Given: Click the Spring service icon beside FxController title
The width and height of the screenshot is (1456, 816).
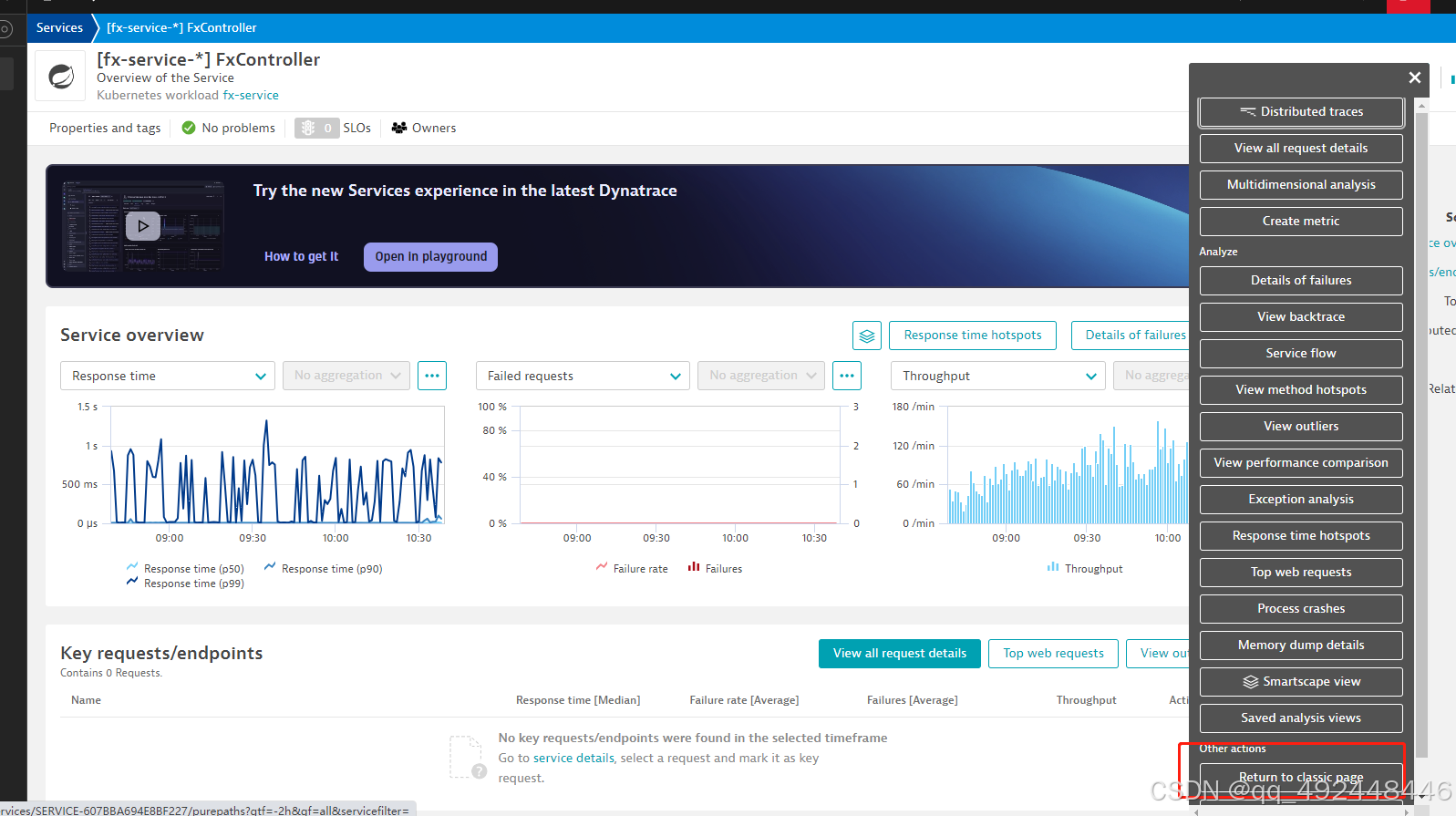Looking at the screenshot, I should pyautogui.click(x=60, y=76).
